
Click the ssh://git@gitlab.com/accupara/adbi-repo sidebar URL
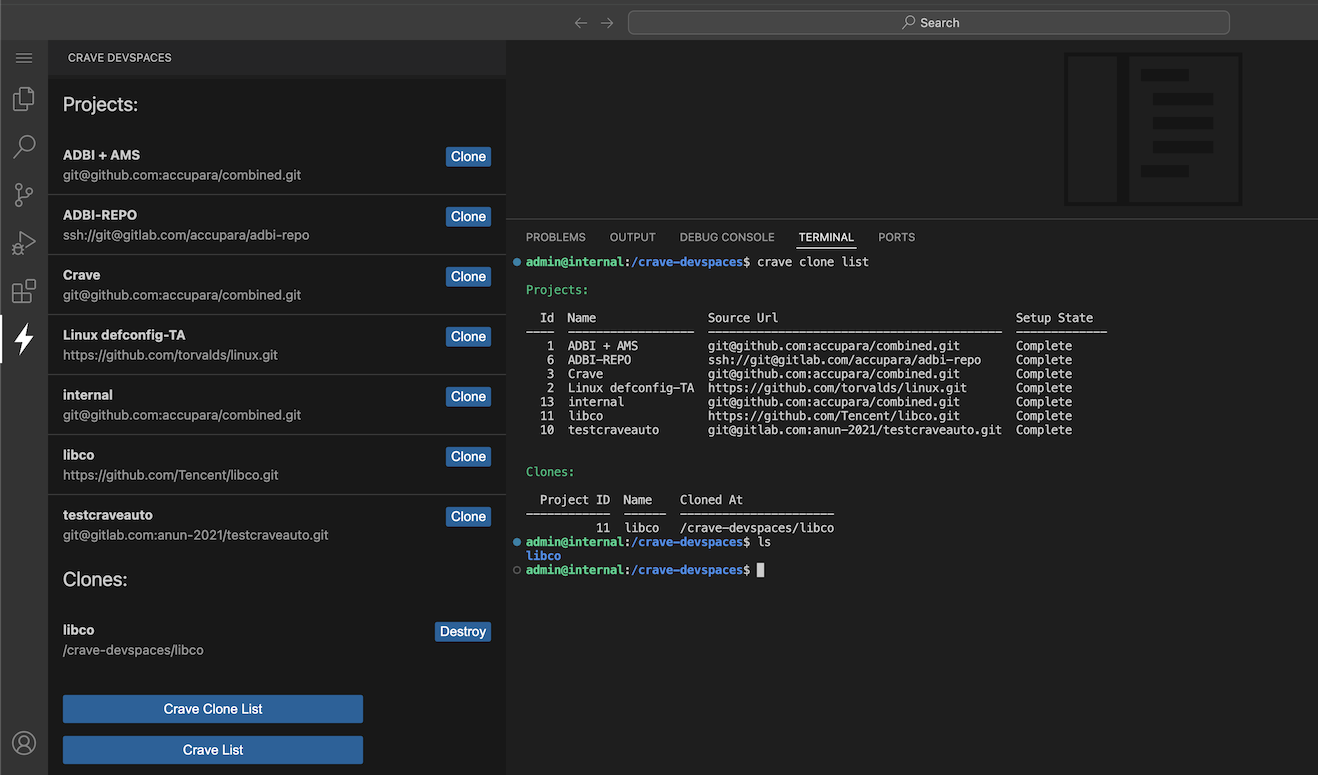click(x=186, y=235)
